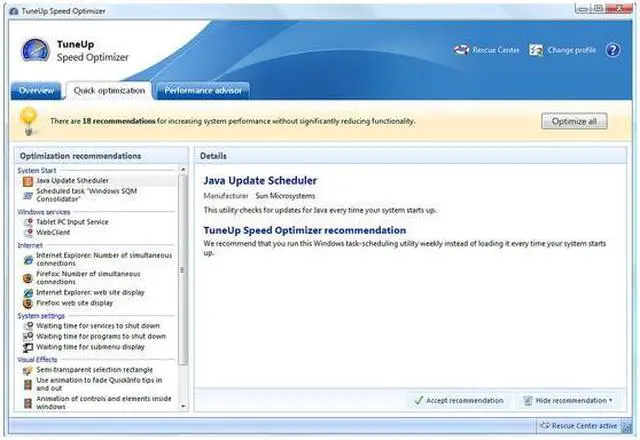The height and width of the screenshot is (440, 640).
Task: Click the Tablet PC Input Service icon
Action: [28, 222]
